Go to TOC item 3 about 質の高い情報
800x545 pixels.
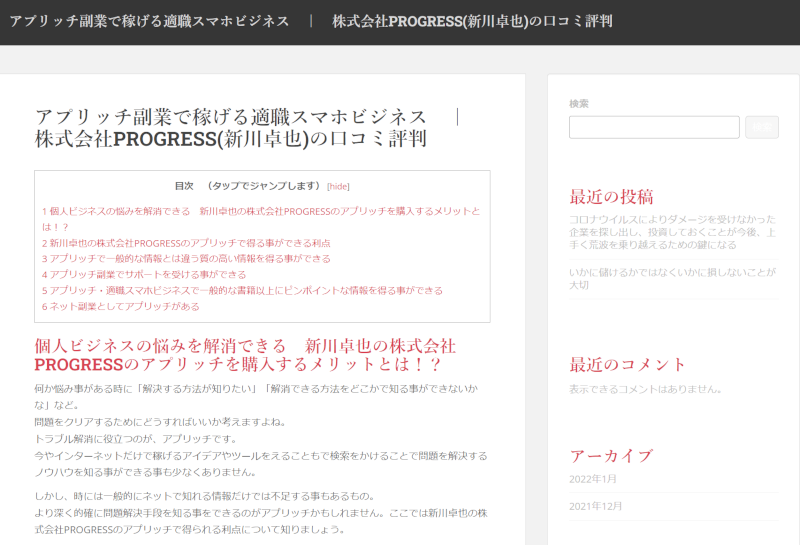click(186, 258)
